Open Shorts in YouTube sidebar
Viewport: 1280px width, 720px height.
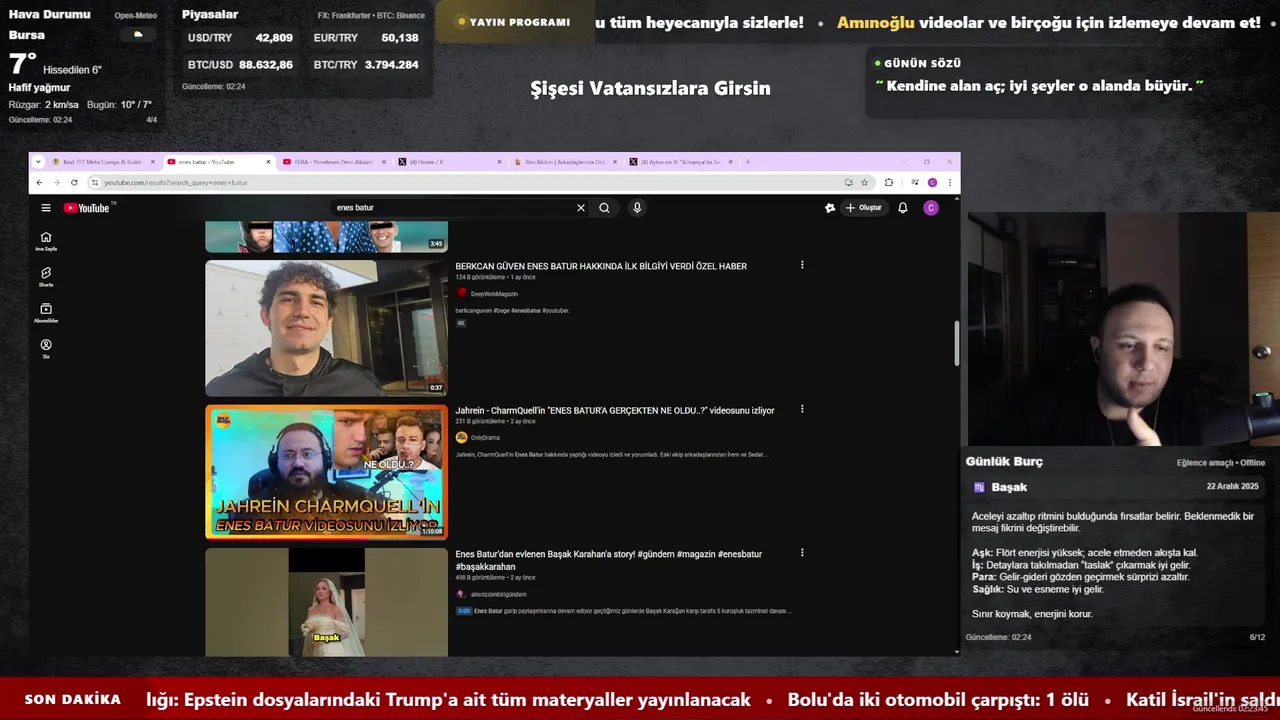[46, 277]
